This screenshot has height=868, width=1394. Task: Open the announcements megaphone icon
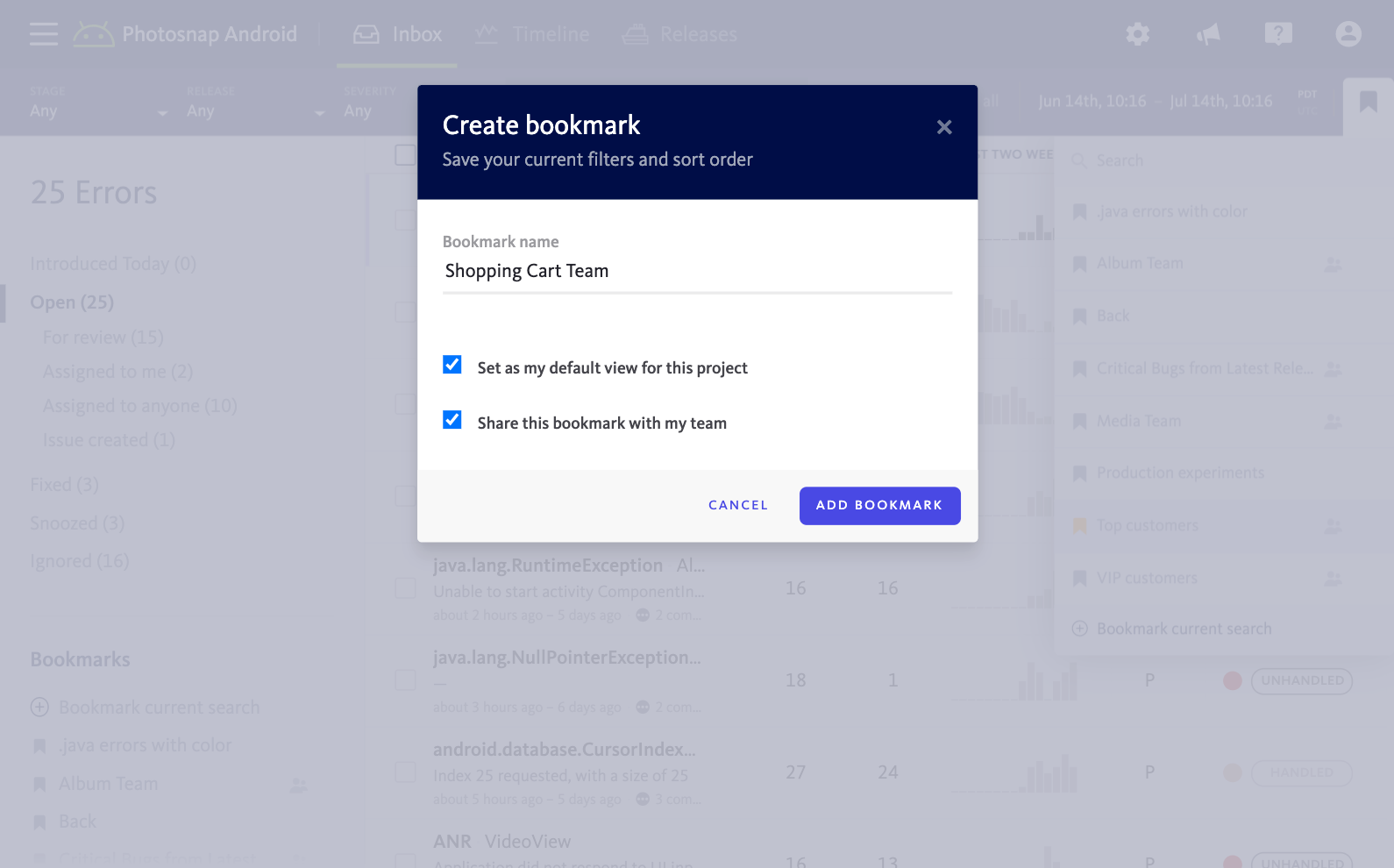pyautogui.click(x=1208, y=34)
